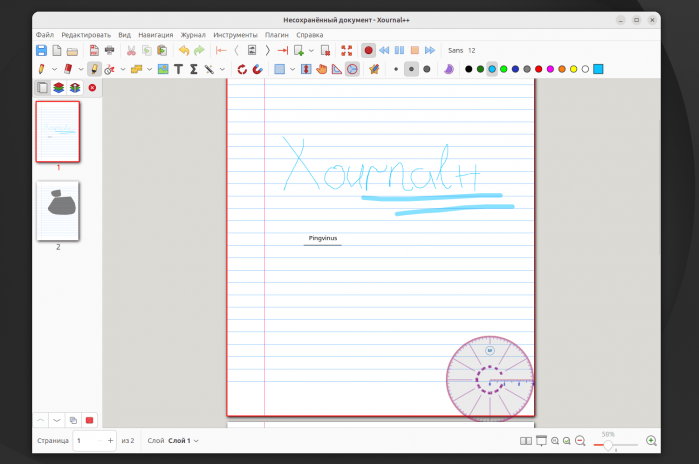699x464 pixels.
Task: Pick the black color swatch
Action: (469, 69)
